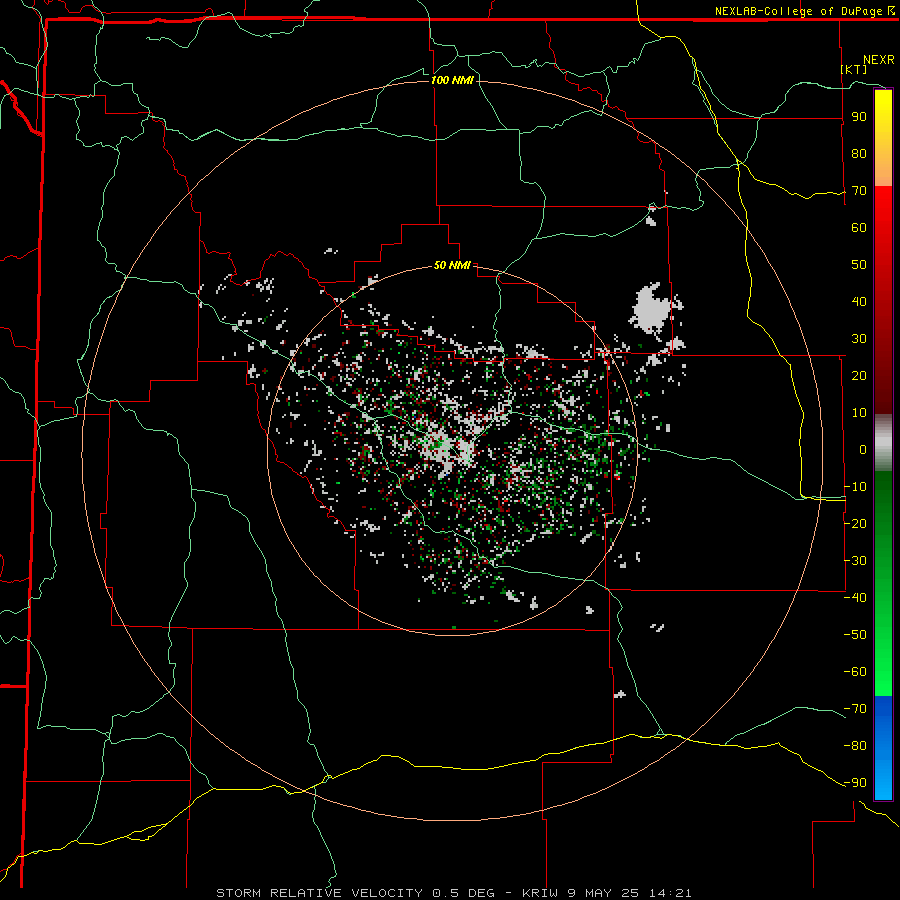Viewport: 900px width, 900px height.
Task: Click the -70 value on the velocity scale
Action: click(855, 709)
